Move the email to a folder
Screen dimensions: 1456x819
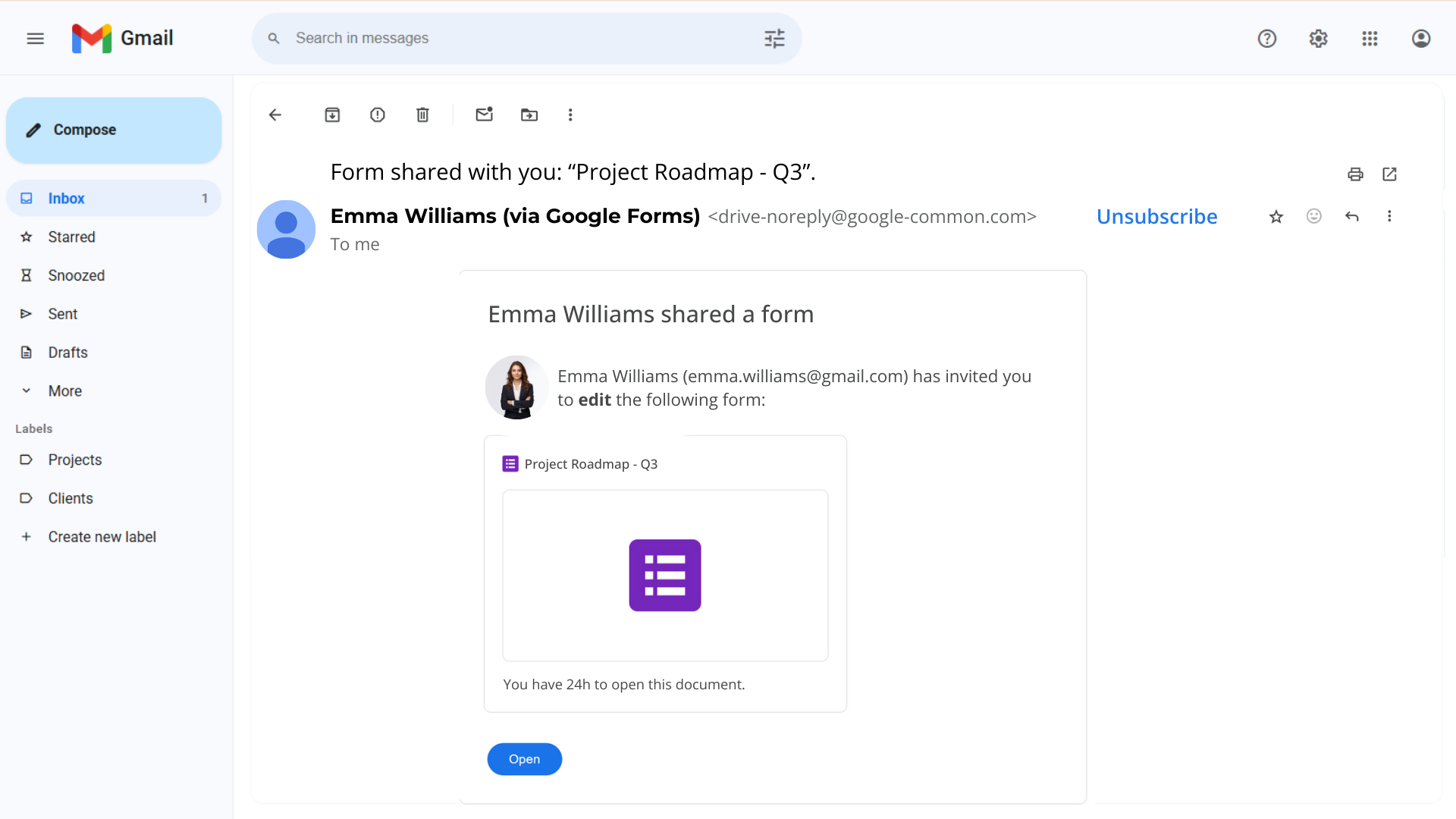[x=529, y=115]
